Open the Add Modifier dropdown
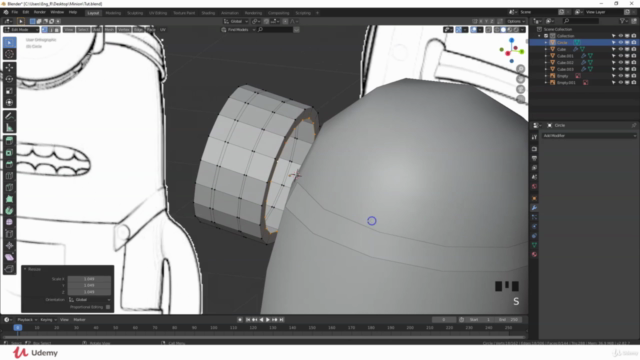Image resolution: width=640 pixels, height=360 pixels. tap(589, 136)
